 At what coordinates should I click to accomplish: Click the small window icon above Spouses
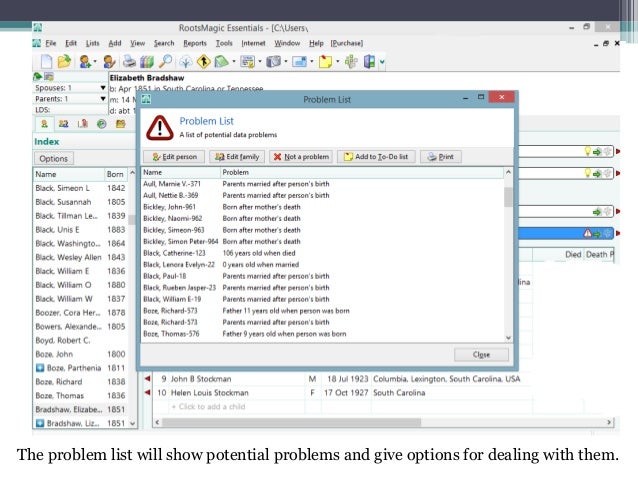[x=49, y=76]
